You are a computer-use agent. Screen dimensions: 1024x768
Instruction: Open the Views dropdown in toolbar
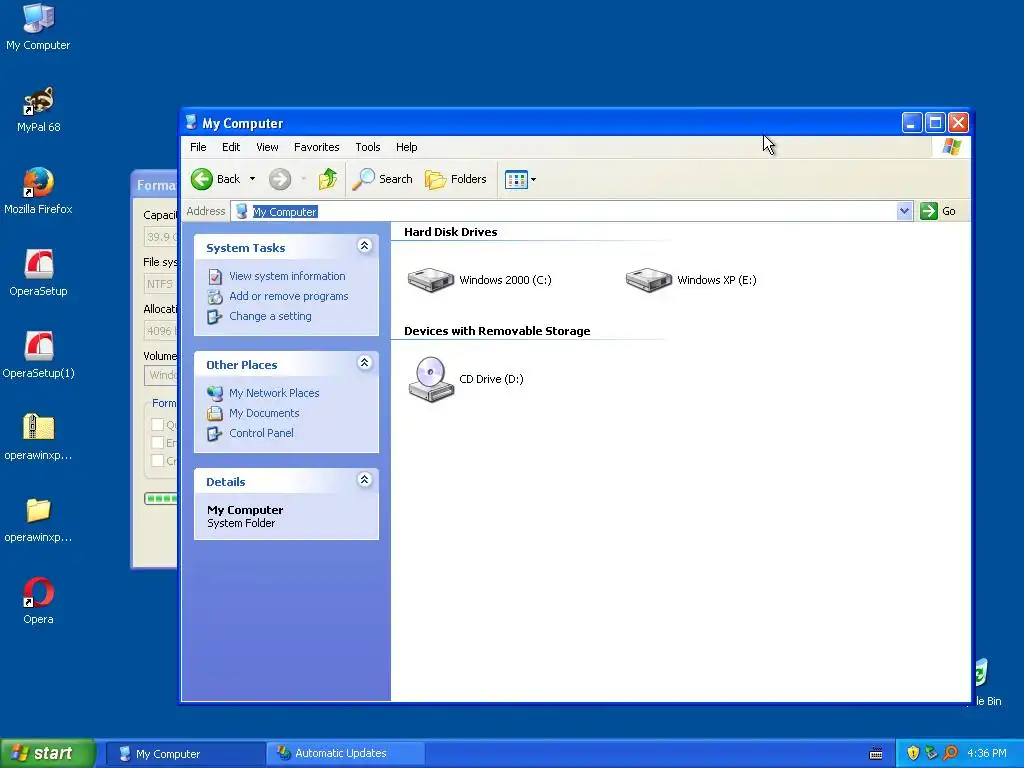click(520, 179)
